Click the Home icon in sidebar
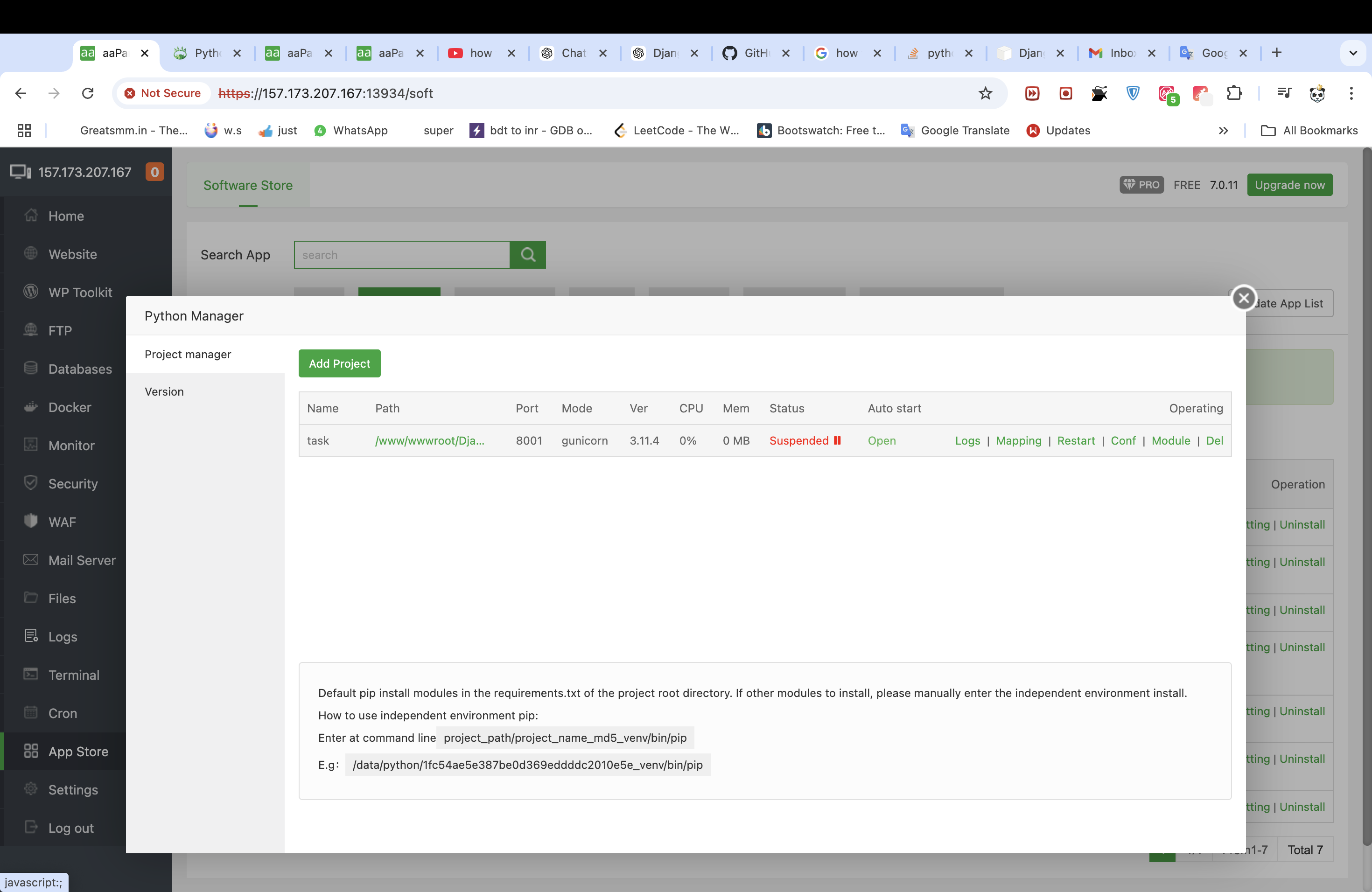The image size is (1372, 892). tap(31, 216)
